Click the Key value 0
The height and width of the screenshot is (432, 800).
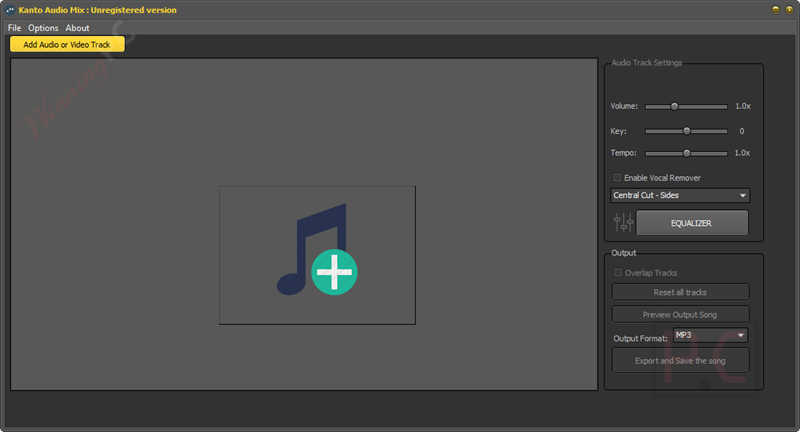[742, 131]
